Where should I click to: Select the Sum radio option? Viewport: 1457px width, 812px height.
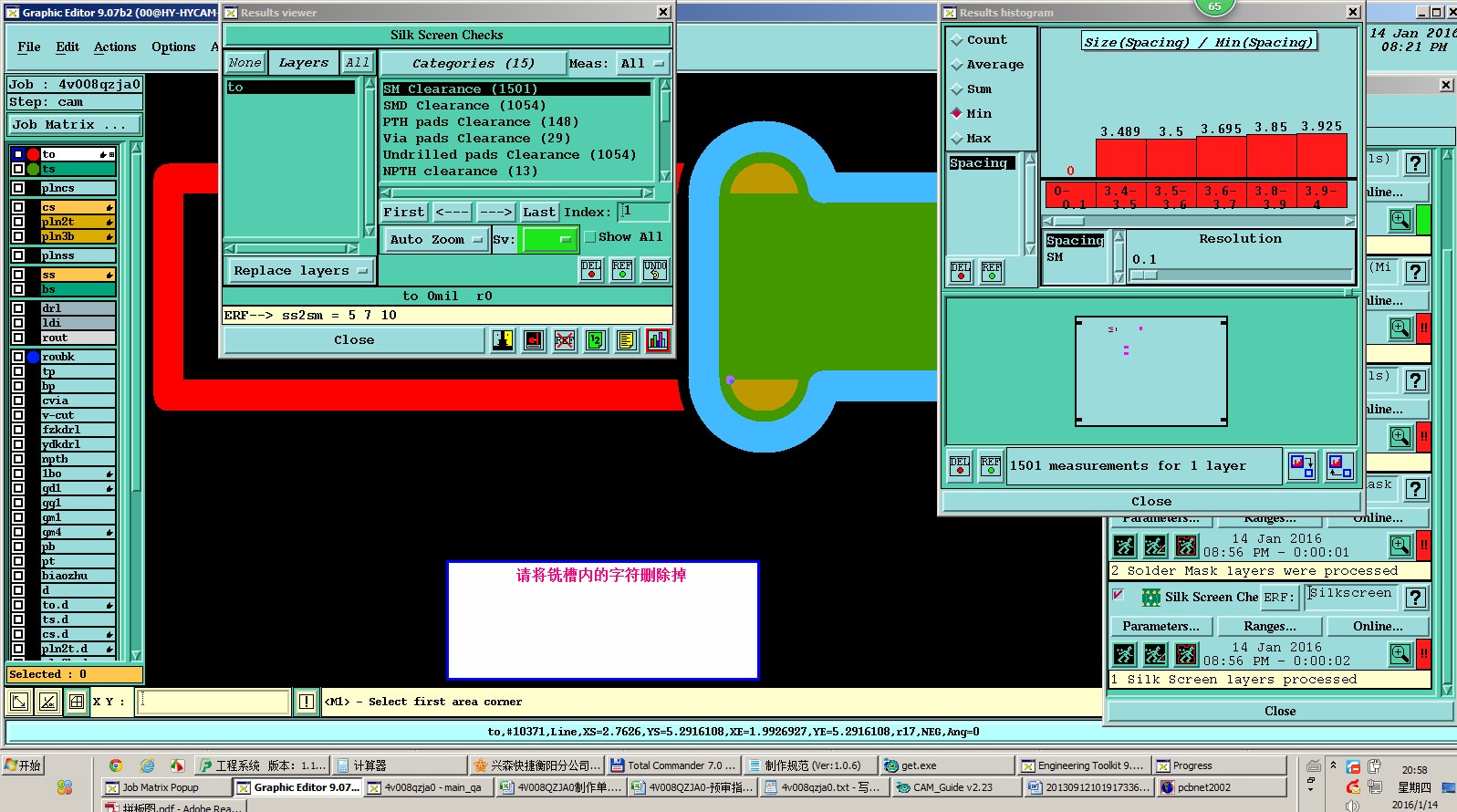point(957,89)
